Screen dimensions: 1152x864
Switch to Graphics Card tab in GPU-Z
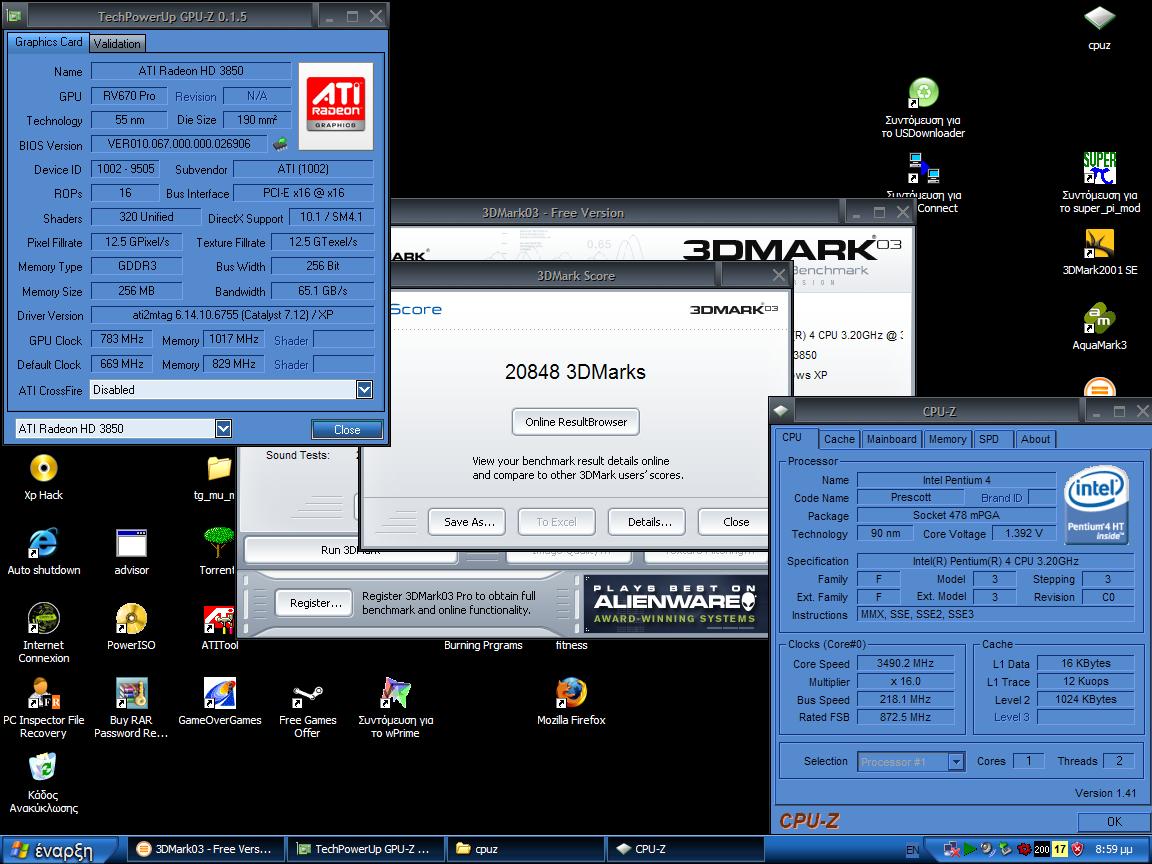(x=48, y=42)
